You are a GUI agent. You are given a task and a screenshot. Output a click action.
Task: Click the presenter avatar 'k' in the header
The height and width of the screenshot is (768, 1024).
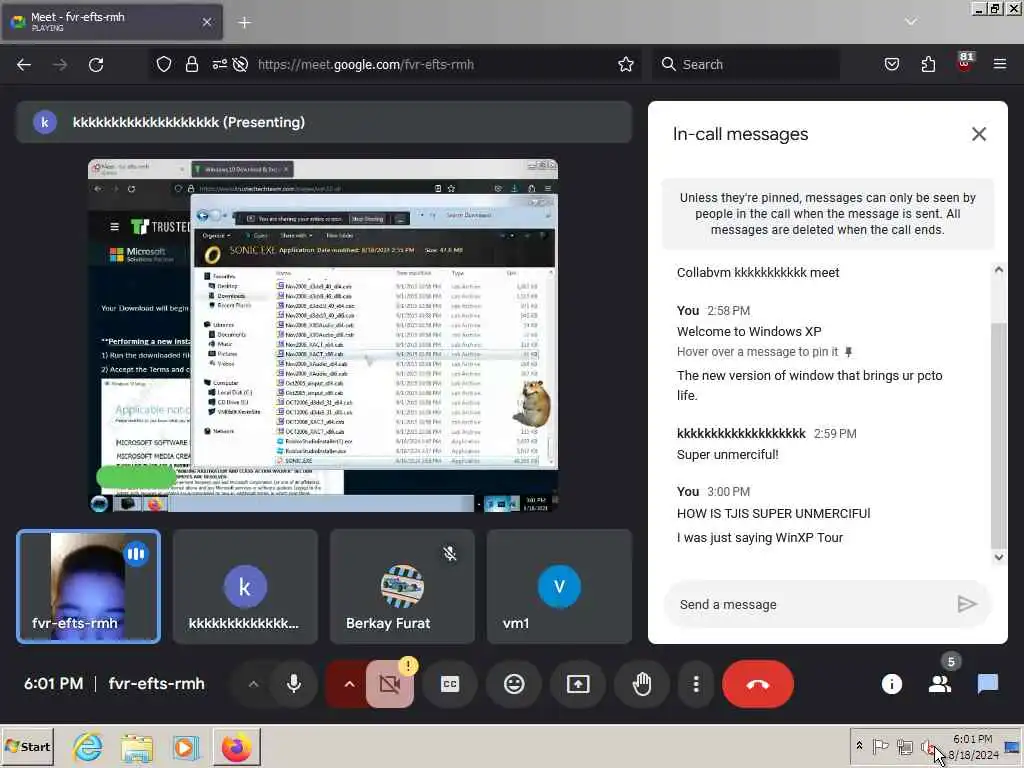tap(44, 122)
